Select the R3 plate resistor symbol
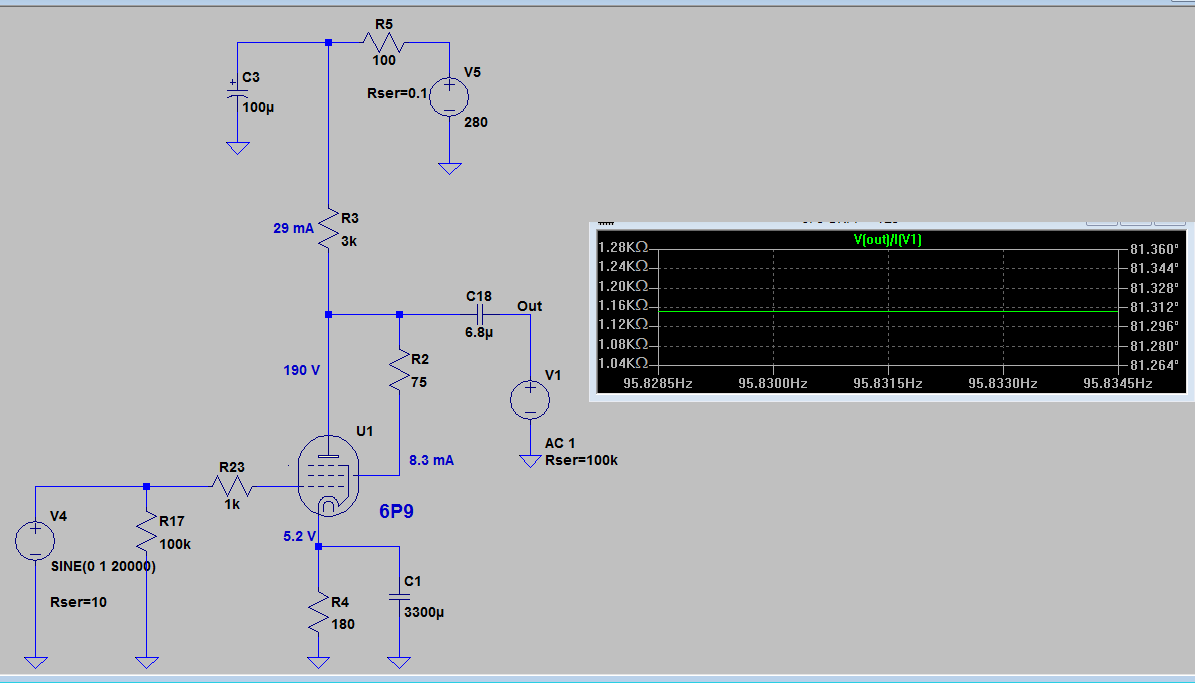 tap(328, 229)
